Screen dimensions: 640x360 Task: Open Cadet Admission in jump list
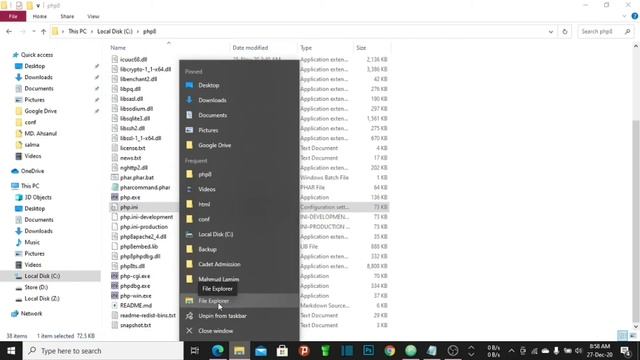(x=239, y=264)
